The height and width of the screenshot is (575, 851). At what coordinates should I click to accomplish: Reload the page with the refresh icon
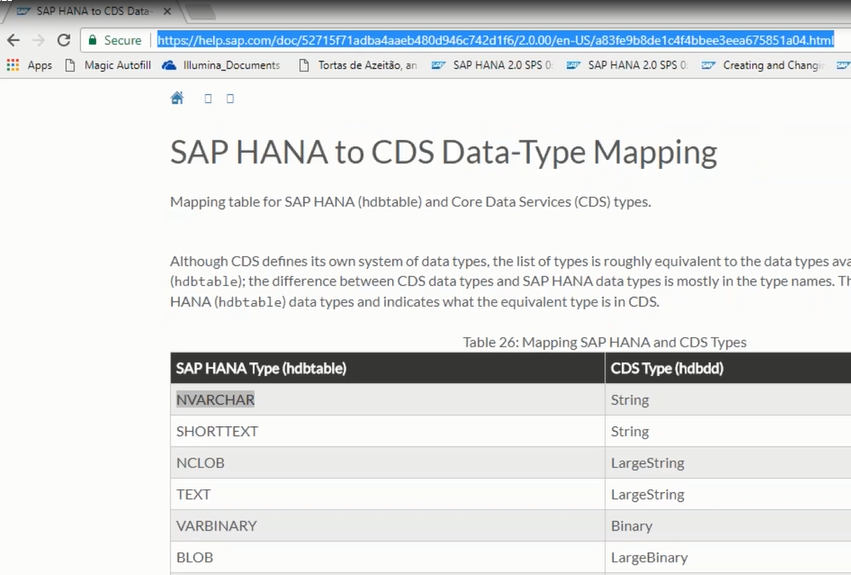tap(64, 40)
